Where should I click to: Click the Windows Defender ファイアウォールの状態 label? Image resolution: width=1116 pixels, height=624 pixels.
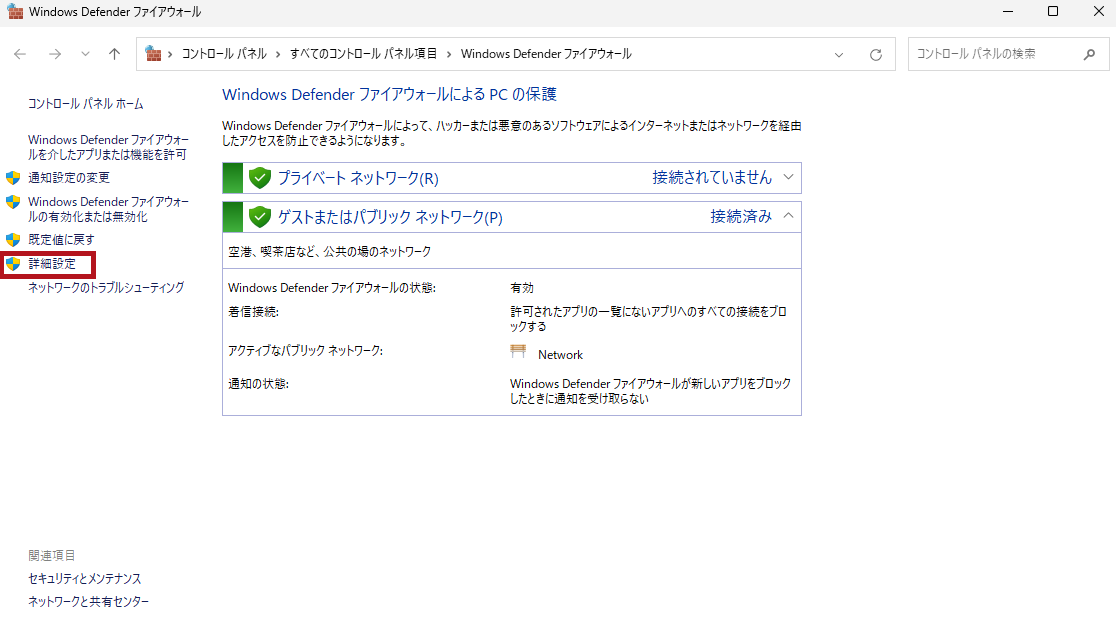coord(332,288)
